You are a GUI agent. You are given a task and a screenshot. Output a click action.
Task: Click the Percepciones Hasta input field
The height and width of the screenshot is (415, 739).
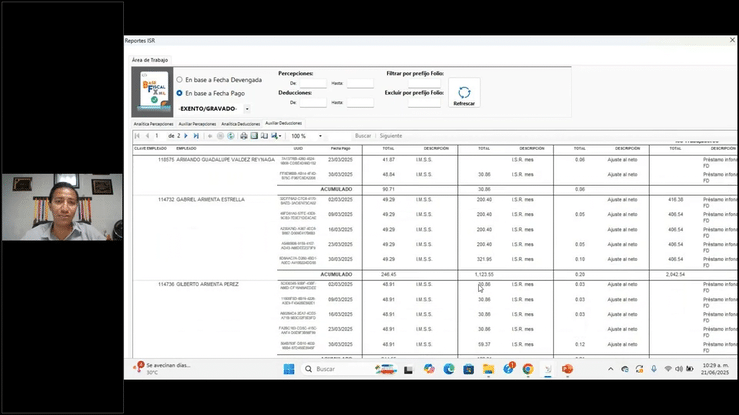360,83
